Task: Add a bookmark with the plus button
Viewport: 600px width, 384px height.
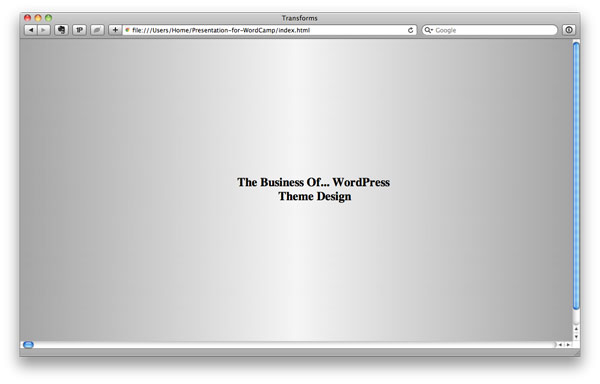Action: click(115, 30)
